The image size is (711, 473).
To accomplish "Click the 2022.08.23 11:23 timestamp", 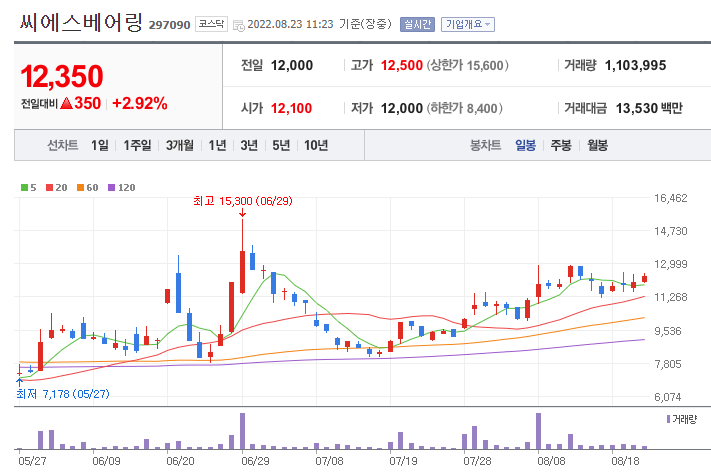I will pos(290,24).
